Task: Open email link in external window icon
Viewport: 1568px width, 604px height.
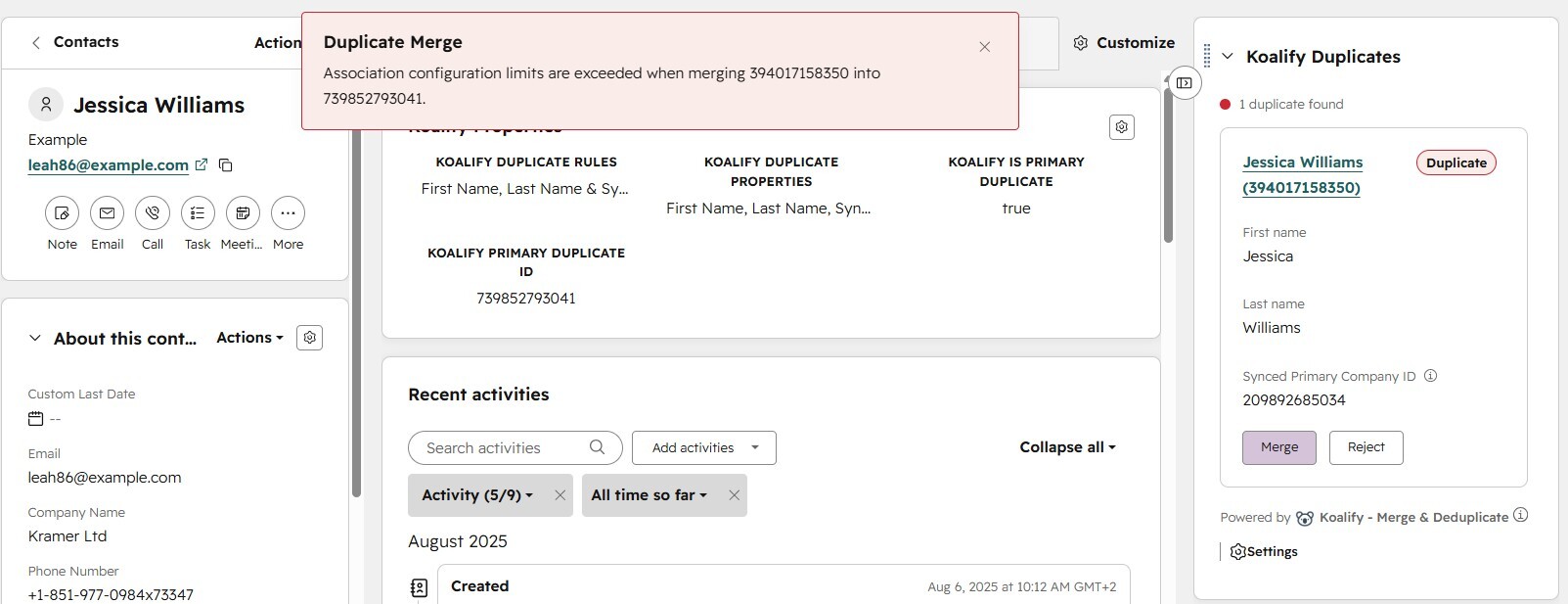Action: (202, 164)
